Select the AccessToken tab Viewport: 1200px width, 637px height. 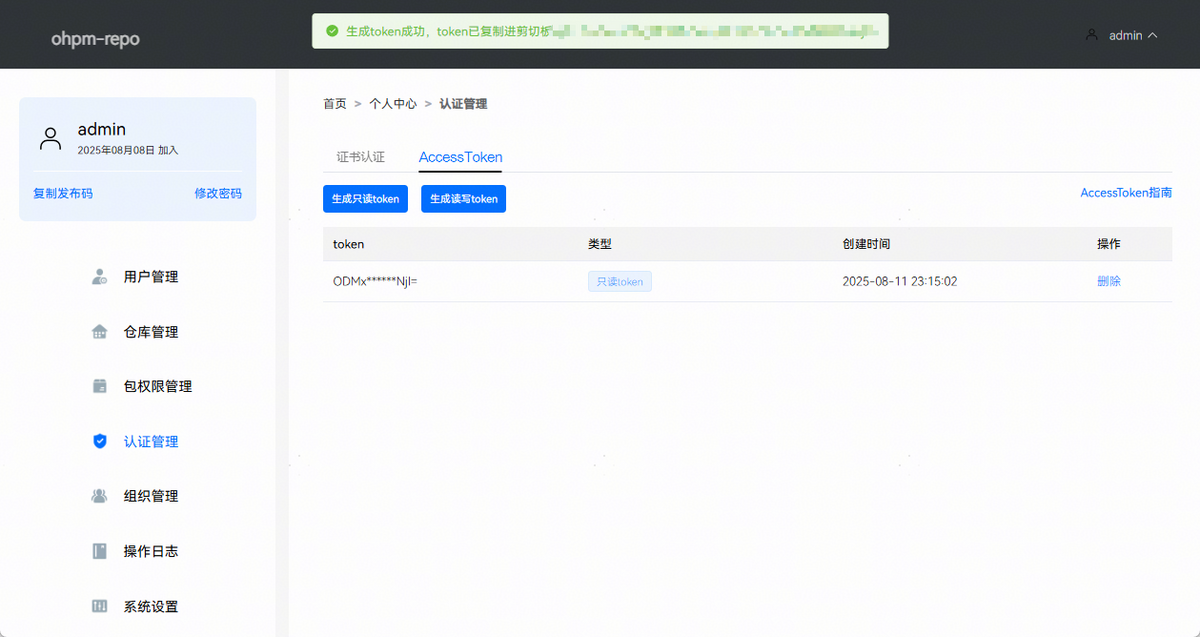pyautogui.click(x=460, y=157)
